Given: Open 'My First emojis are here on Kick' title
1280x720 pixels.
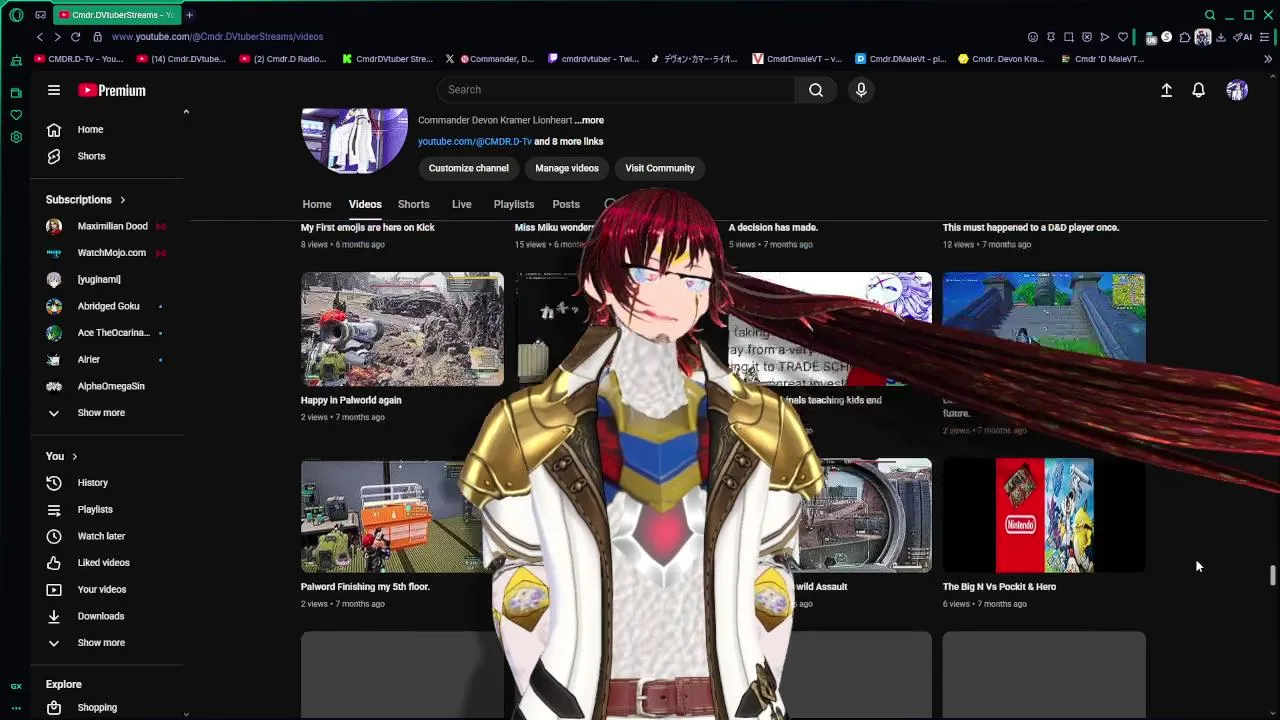Looking at the screenshot, I should pos(368,227).
